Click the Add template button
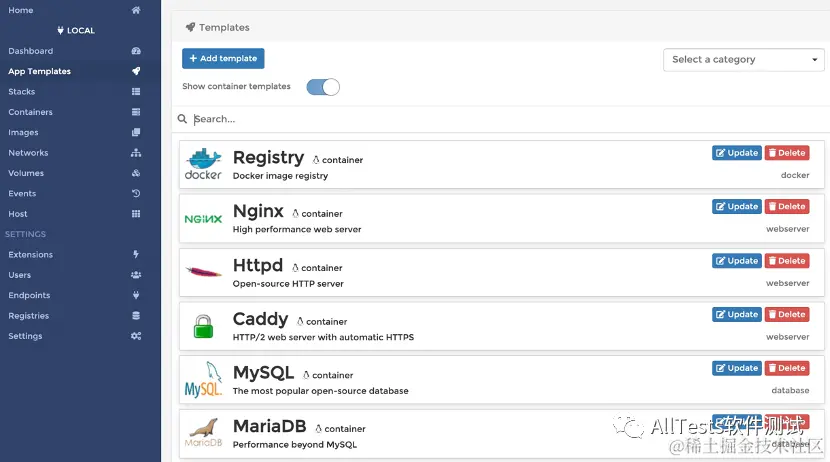The image size is (830, 462). (x=223, y=58)
